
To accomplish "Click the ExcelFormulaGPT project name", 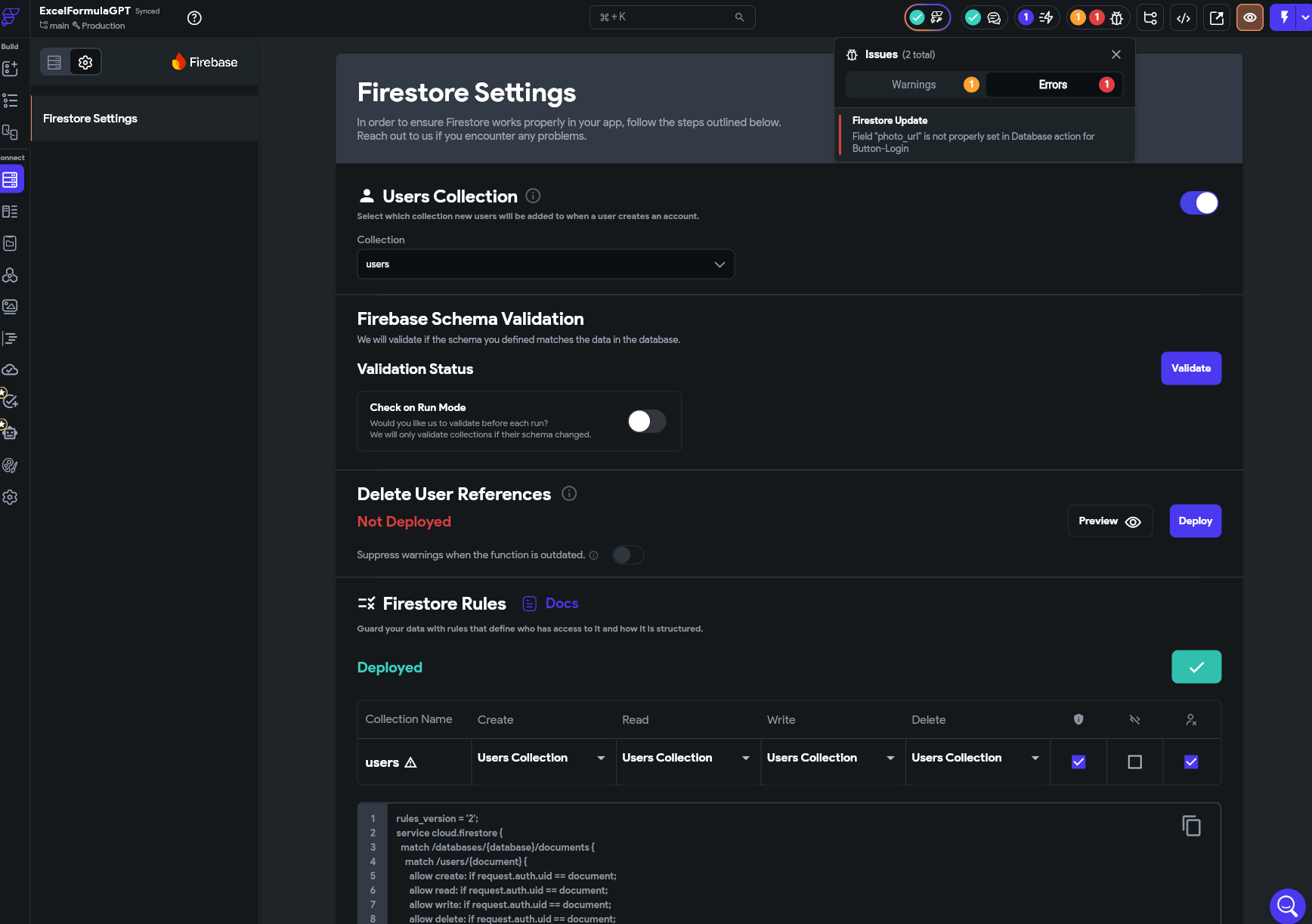I will click(x=85, y=11).
